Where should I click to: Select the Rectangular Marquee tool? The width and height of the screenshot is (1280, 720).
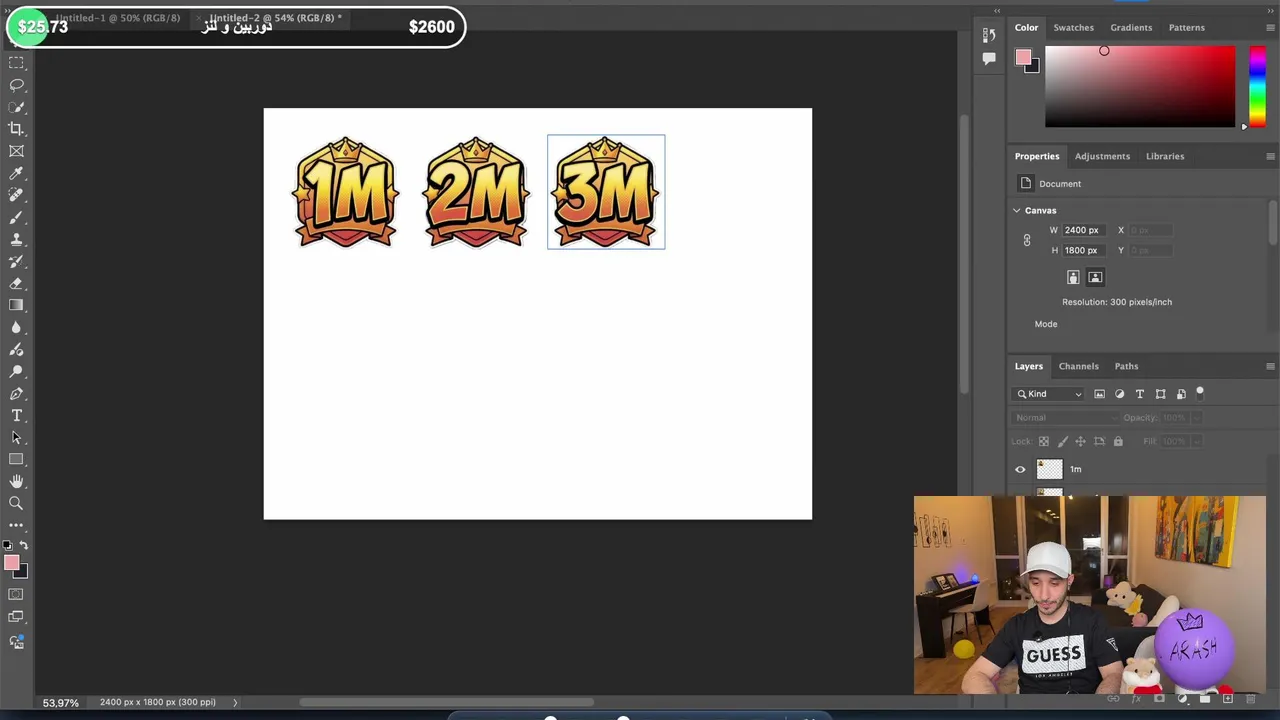tap(16, 63)
